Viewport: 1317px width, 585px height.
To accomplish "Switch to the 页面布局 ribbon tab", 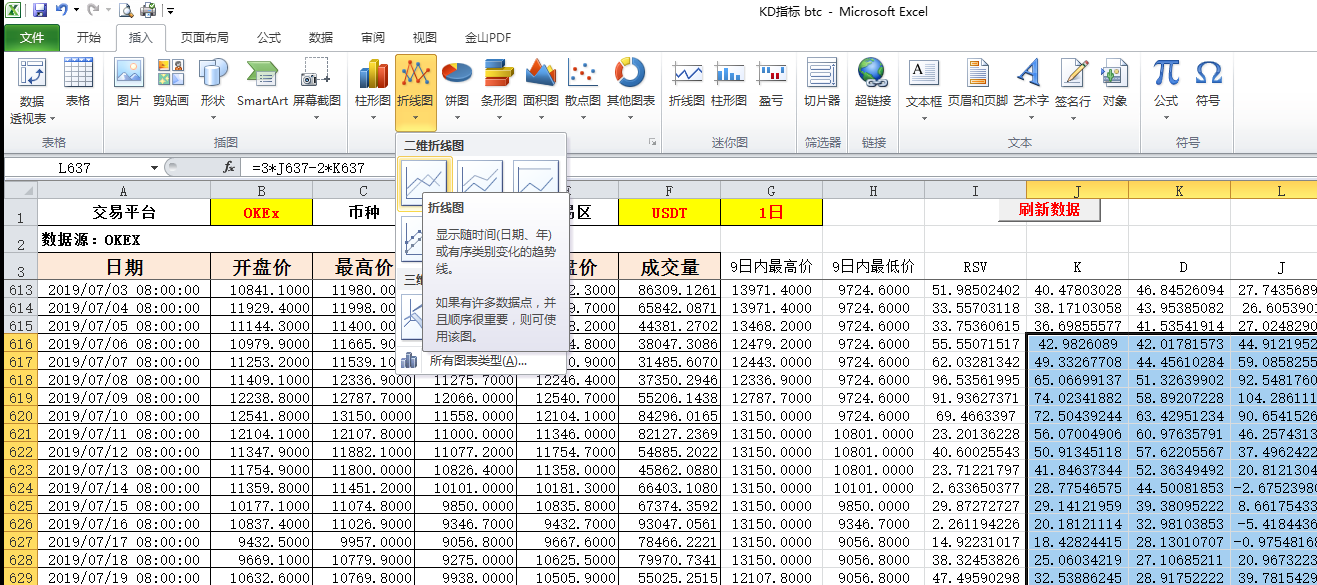I will [204, 38].
